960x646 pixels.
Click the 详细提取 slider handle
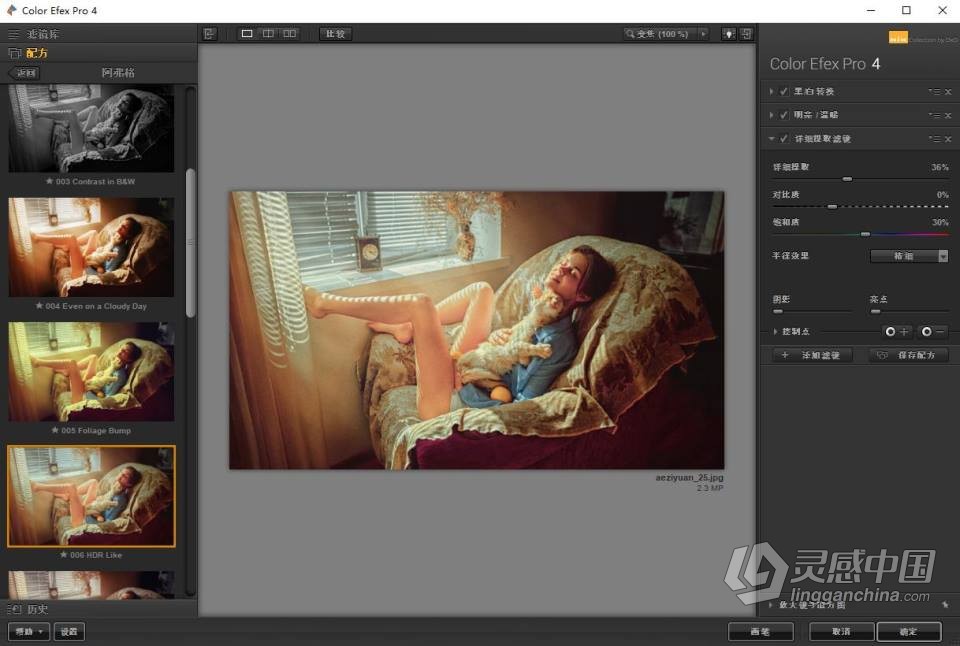point(847,179)
